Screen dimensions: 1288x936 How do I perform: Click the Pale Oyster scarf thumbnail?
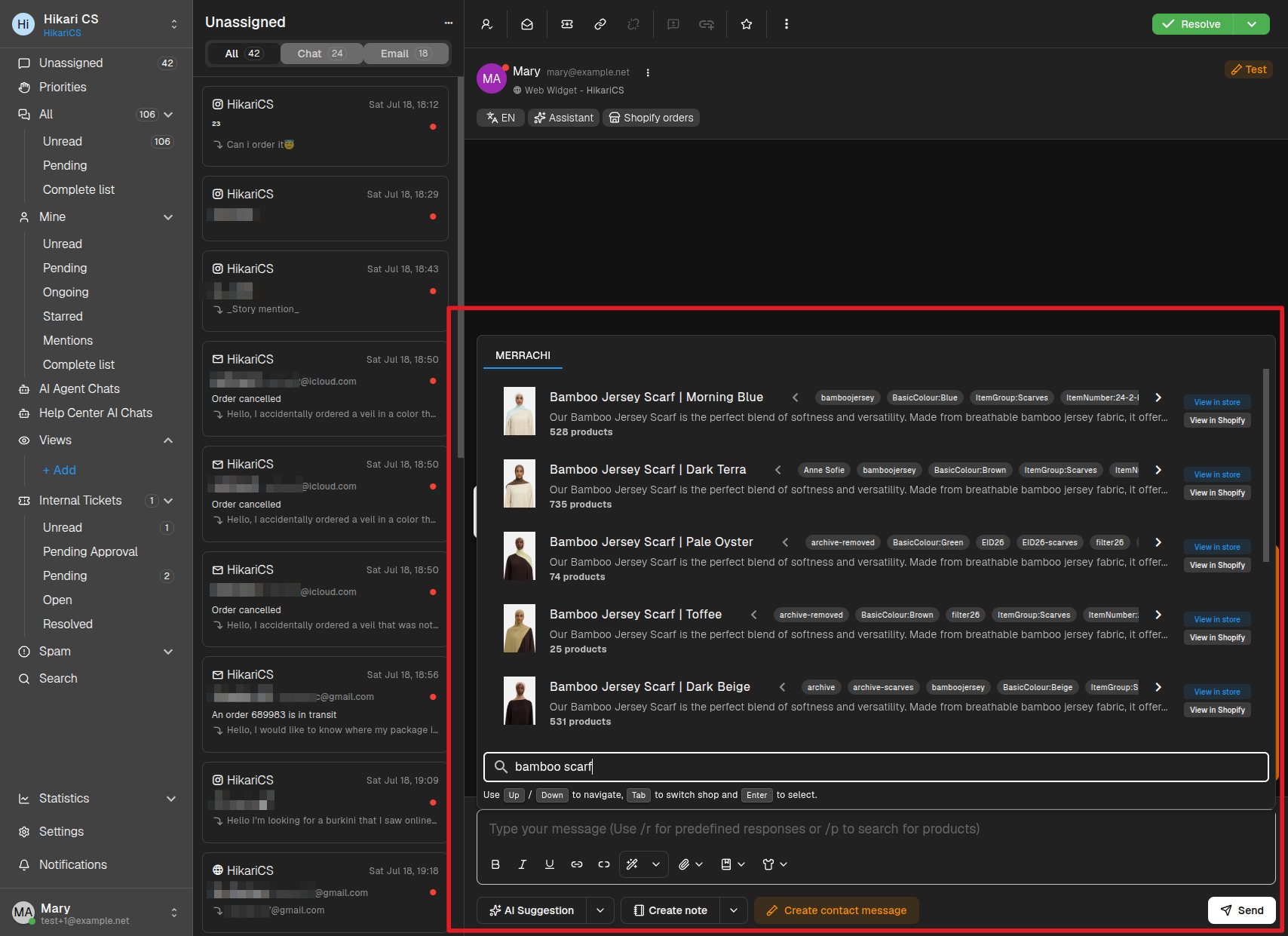tap(520, 556)
